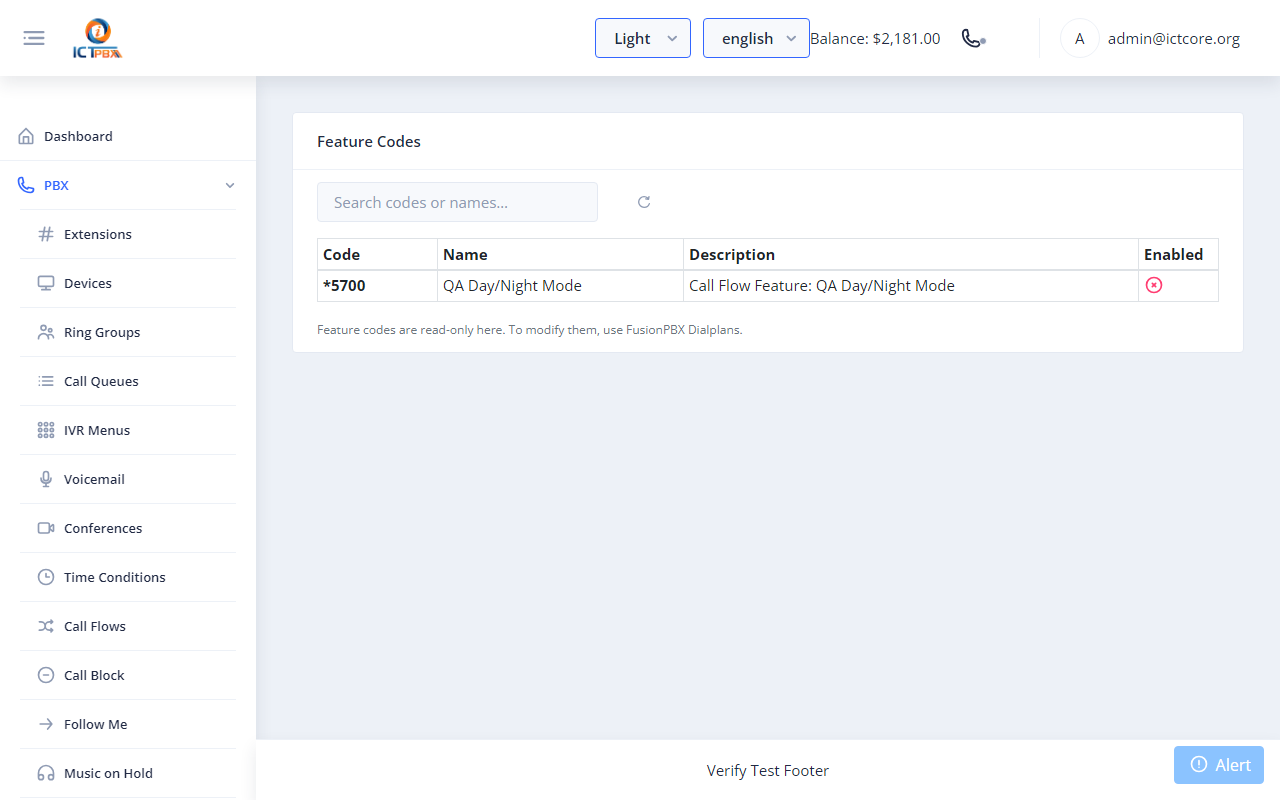Click the Follow Me arrow icon
The width and height of the screenshot is (1280, 800).
point(46,724)
